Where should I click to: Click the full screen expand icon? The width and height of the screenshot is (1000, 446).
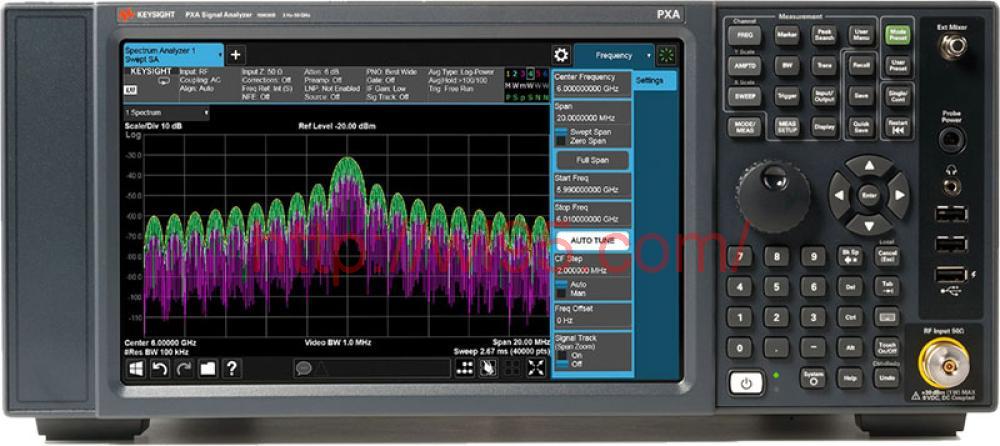point(536,368)
